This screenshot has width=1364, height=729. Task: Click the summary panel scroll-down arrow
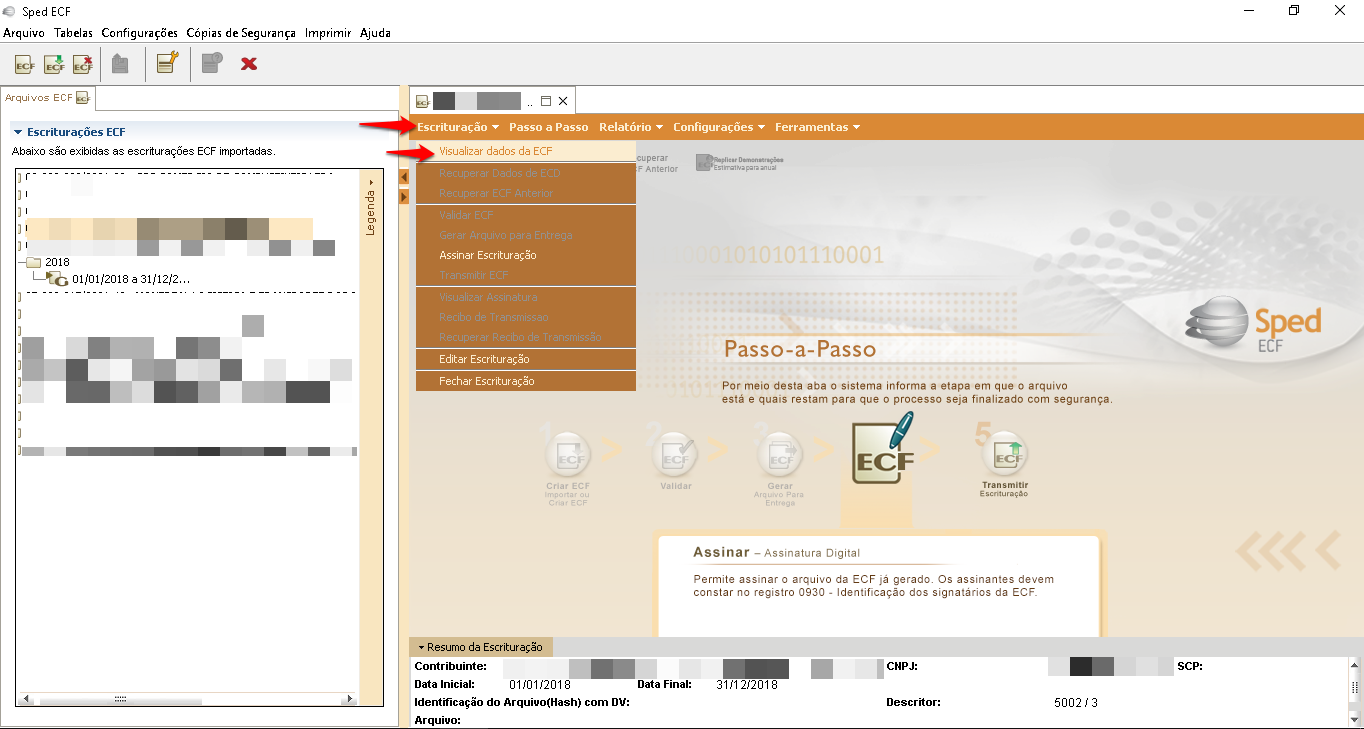click(x=1355, y=718)
